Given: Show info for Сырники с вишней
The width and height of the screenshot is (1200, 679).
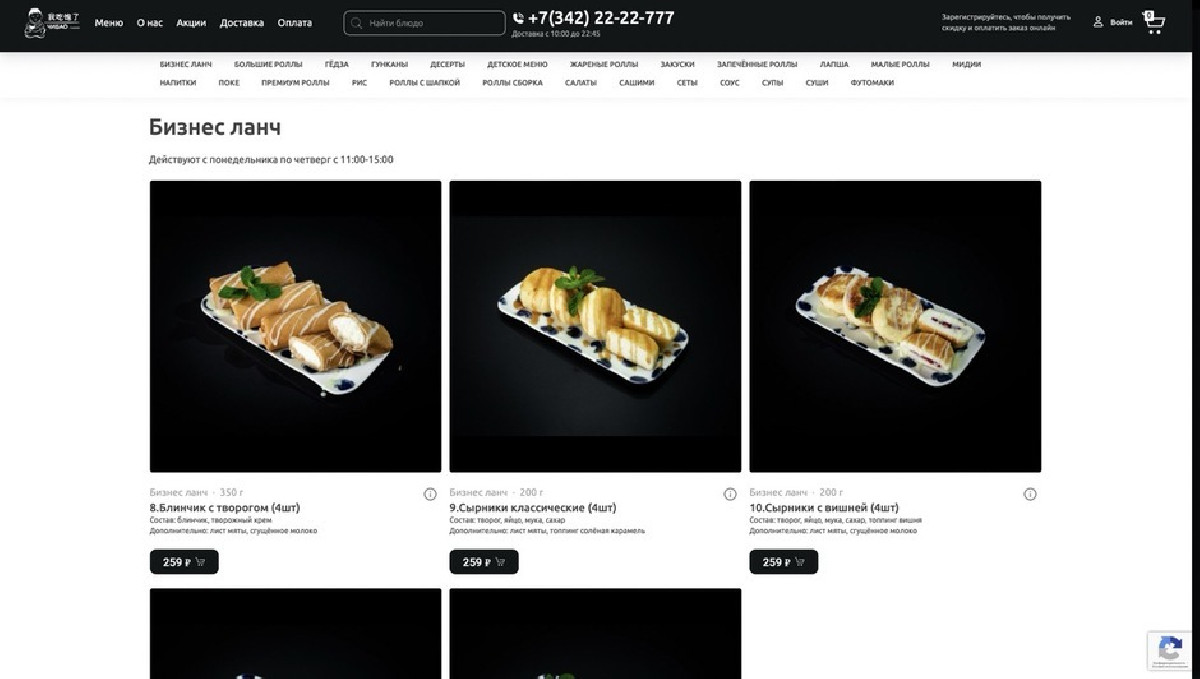Looking at the screenshot, I should pos(1030,494).
